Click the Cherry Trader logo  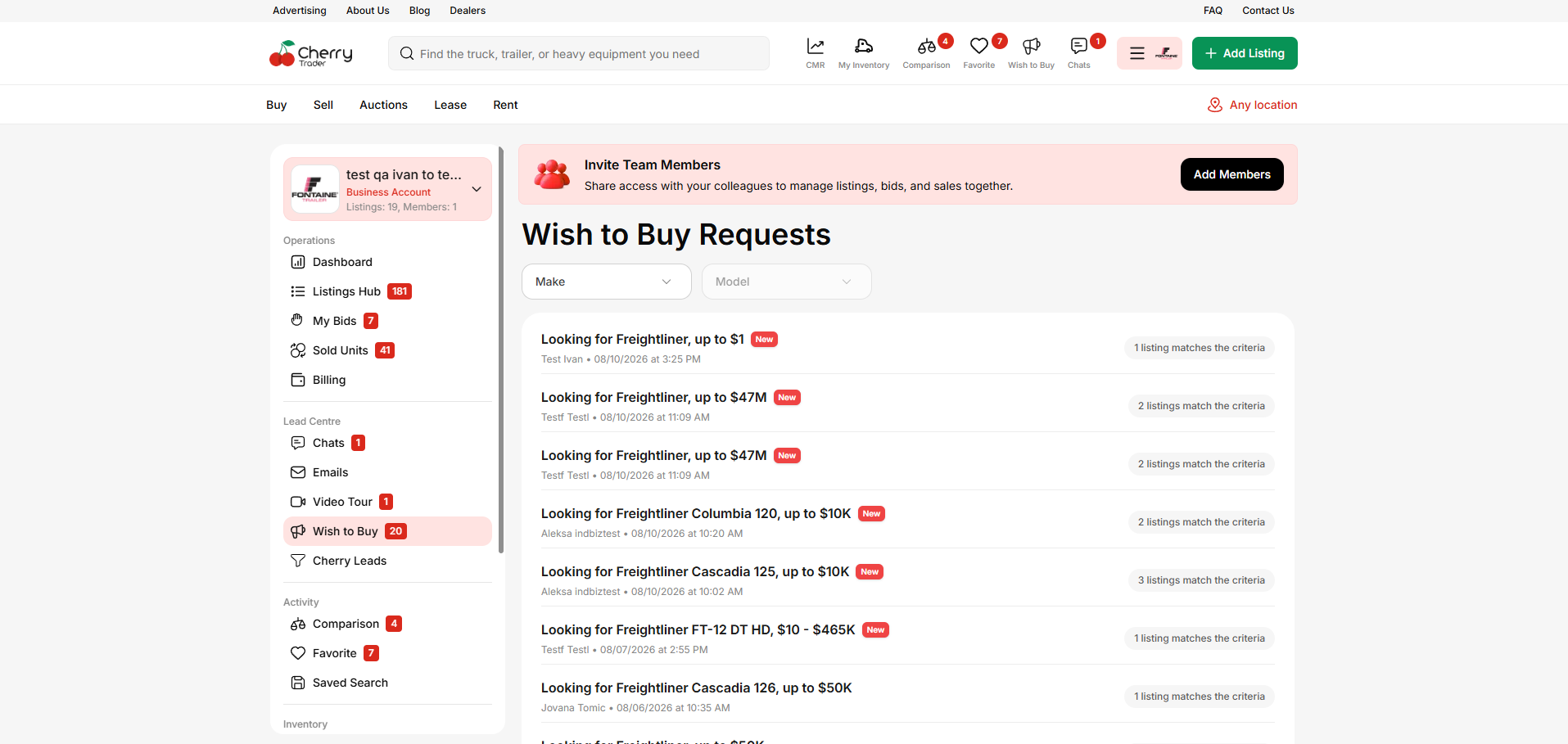coord(311,53)
